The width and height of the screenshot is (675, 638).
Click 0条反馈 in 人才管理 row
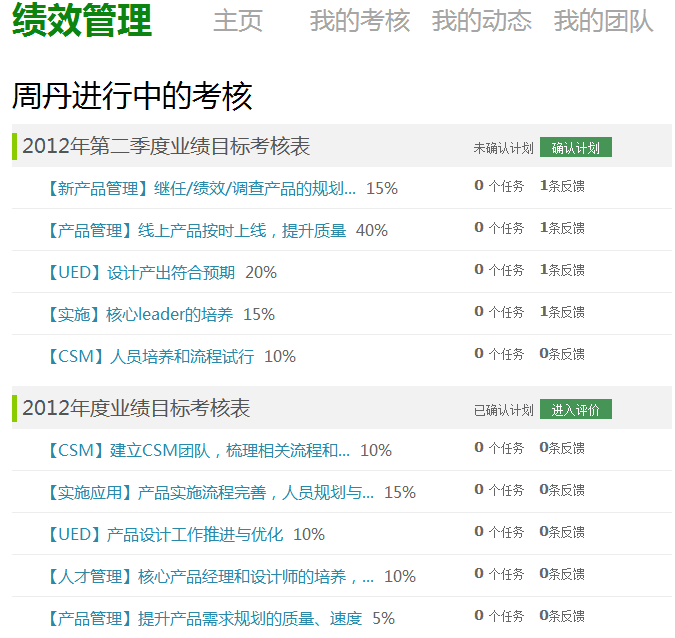click(x=562, y=573)
